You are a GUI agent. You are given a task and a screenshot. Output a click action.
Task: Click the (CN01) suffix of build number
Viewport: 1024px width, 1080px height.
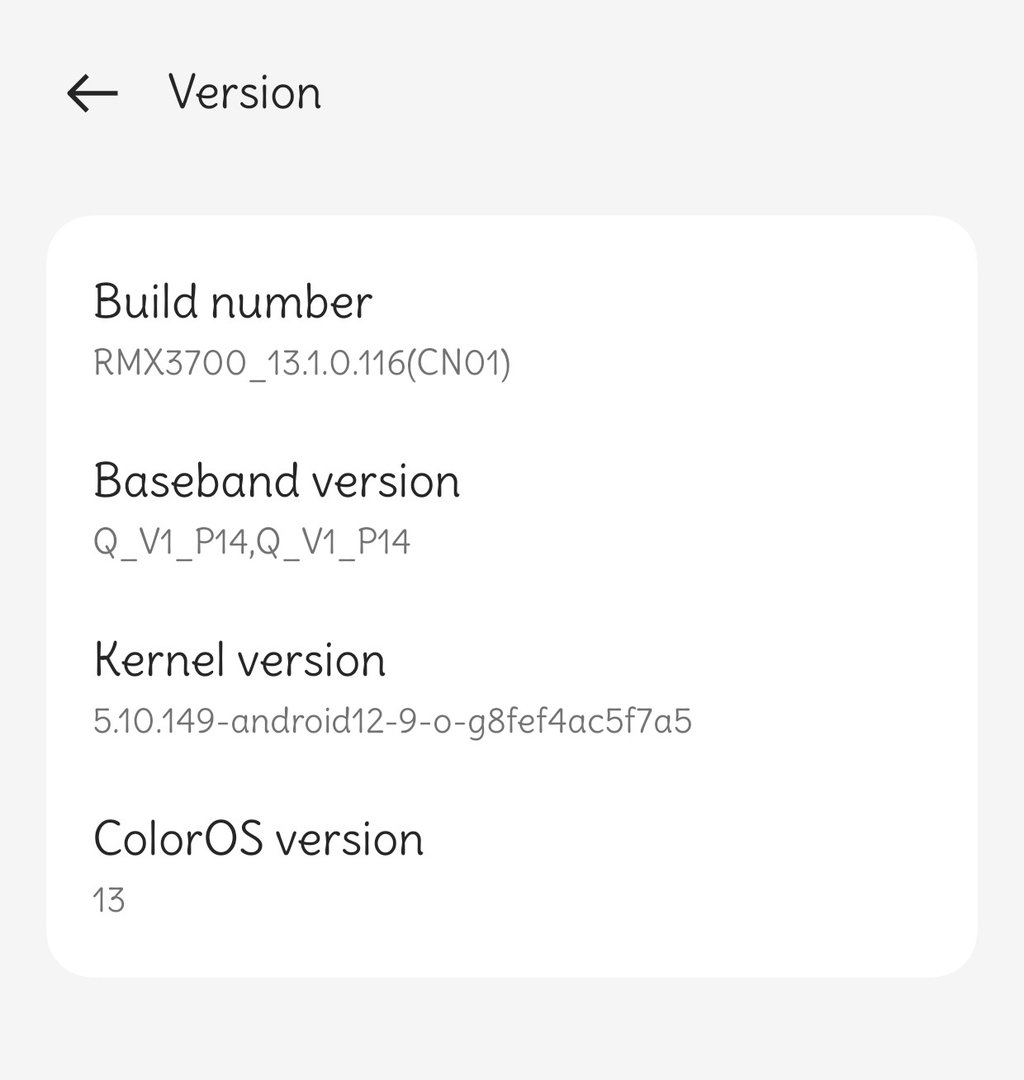467,363
